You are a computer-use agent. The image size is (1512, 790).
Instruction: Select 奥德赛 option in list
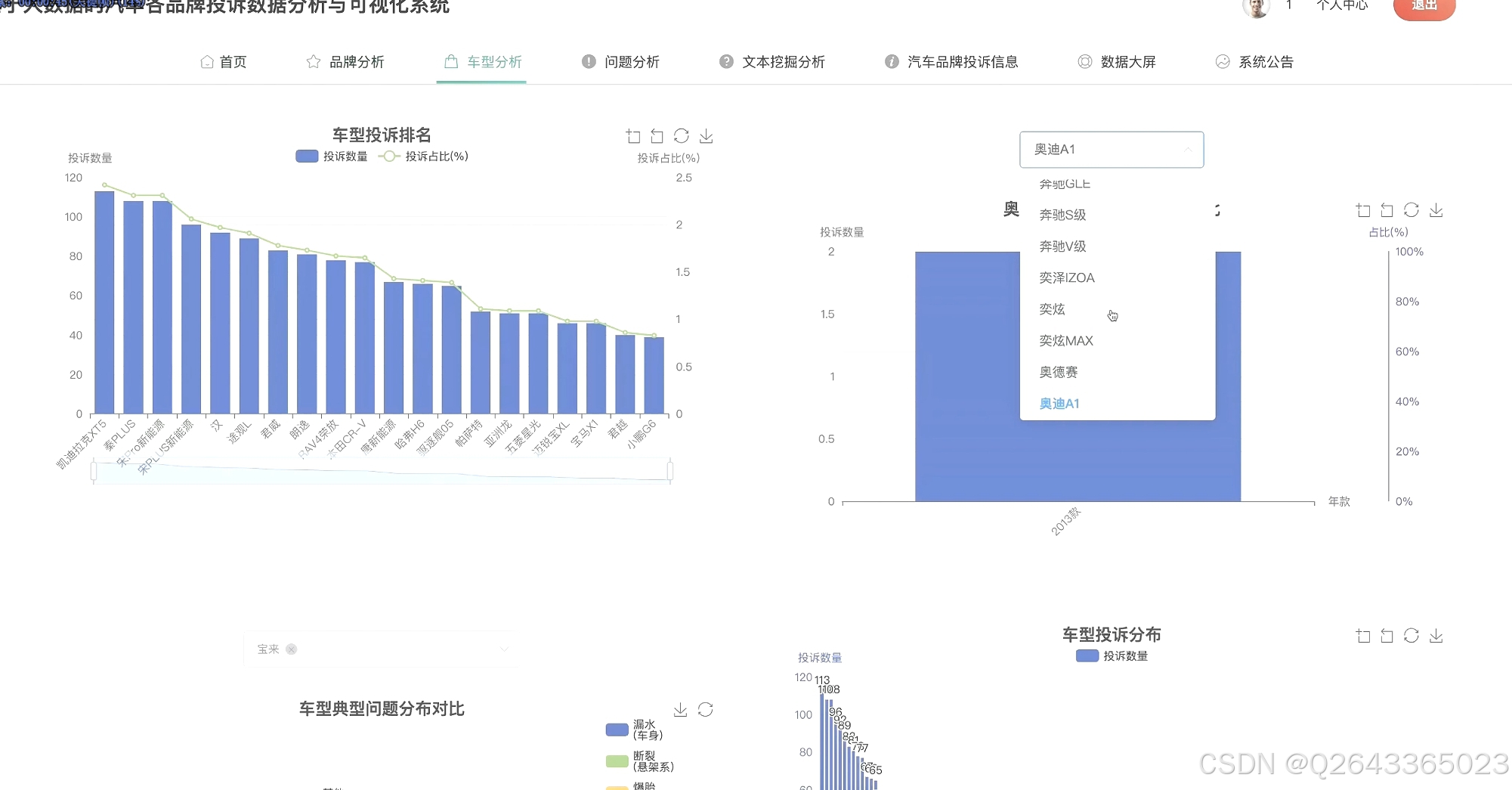pyautogui.click(x=1118, y=372)
